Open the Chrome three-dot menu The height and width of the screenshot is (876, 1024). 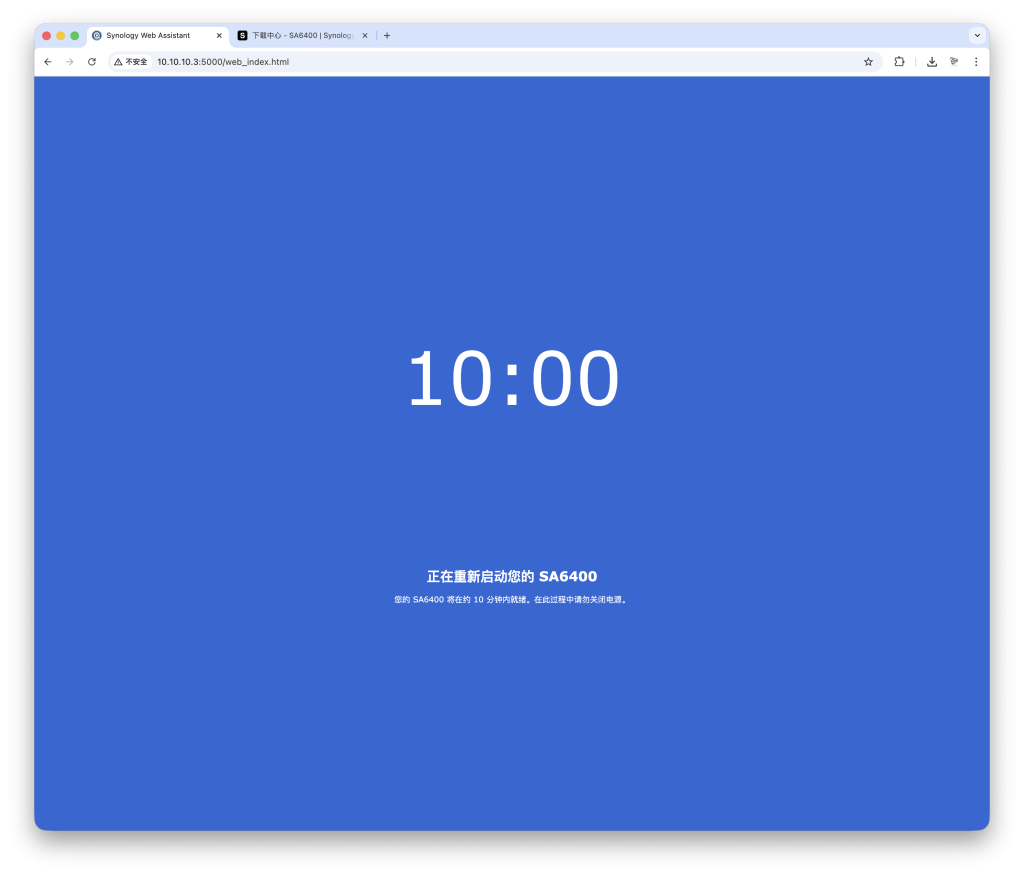point(976,62)
